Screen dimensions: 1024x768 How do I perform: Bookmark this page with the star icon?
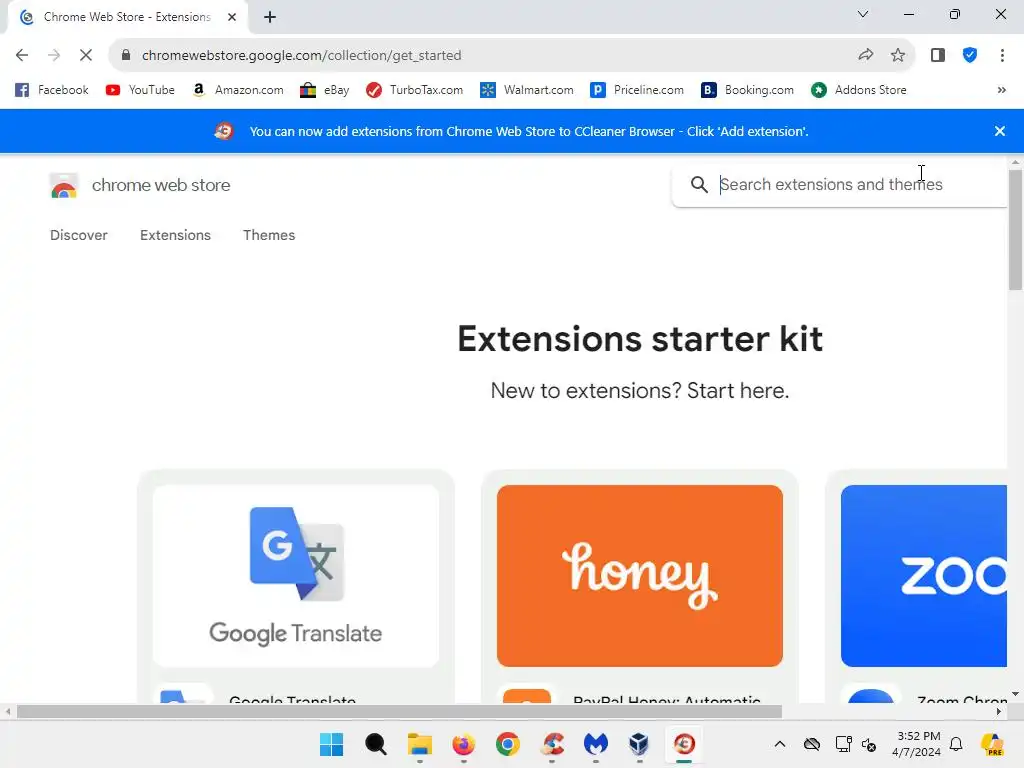[x=898, y=56]
